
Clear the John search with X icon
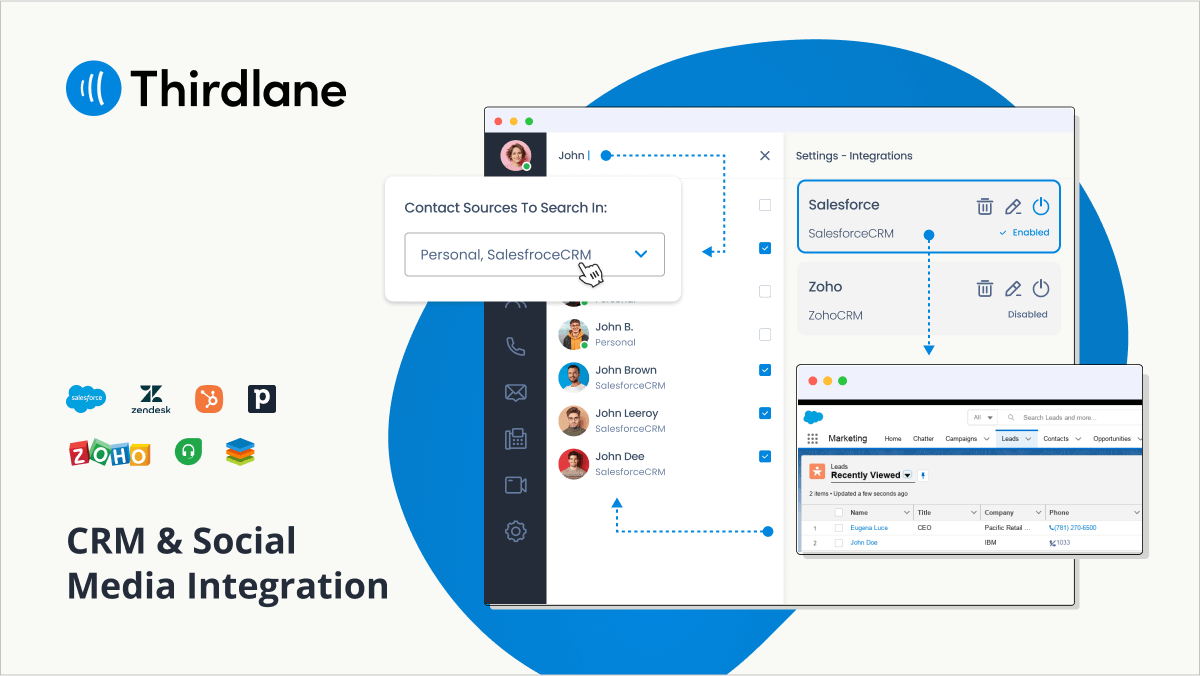(x=765, y=155)
